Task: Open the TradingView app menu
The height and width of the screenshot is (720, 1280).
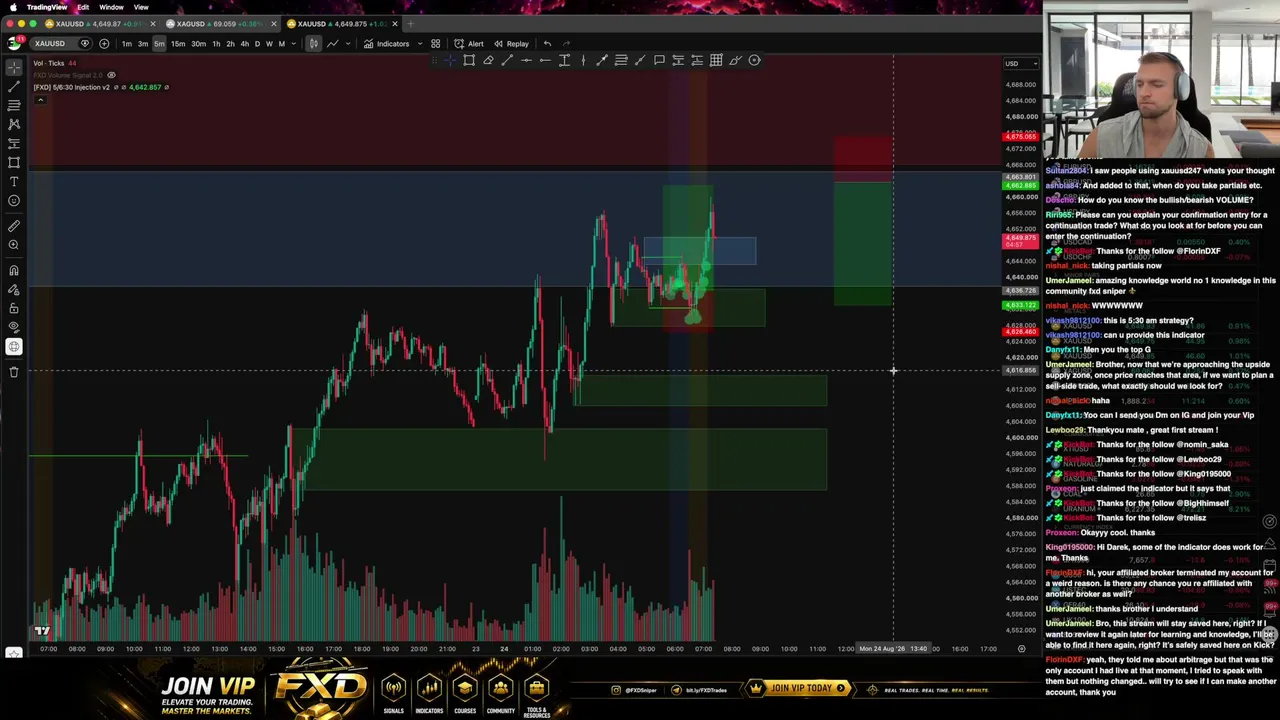Action: 48,7
